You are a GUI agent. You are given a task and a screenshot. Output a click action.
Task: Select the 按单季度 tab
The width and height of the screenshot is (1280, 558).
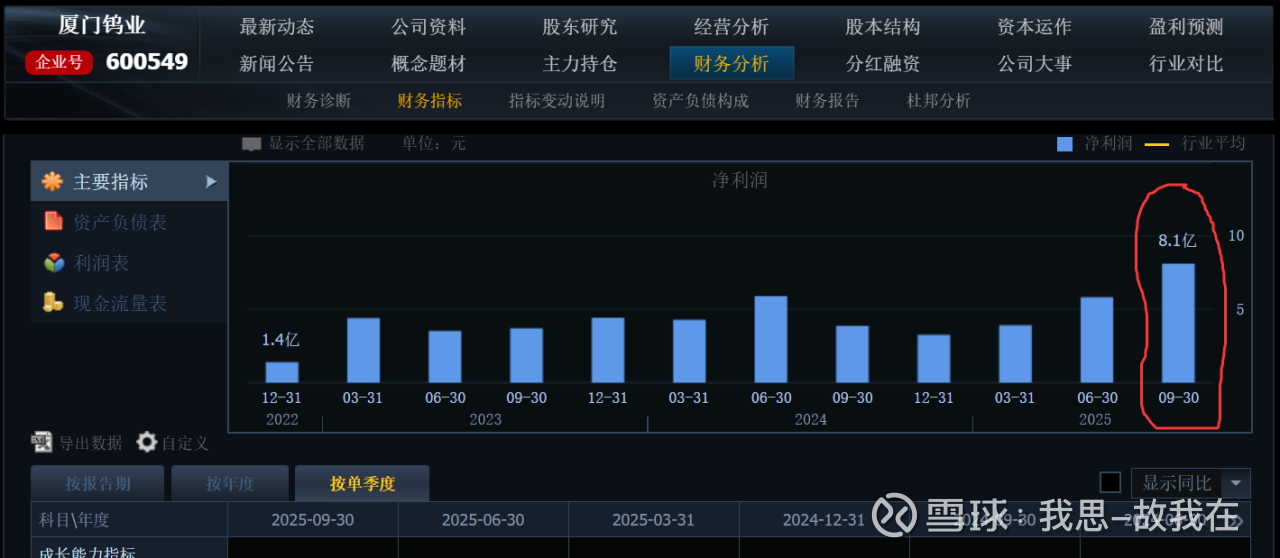362,484
